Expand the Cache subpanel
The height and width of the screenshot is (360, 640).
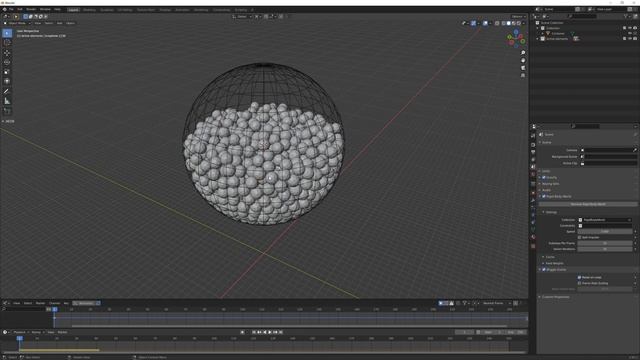click(x=549, y=257)
